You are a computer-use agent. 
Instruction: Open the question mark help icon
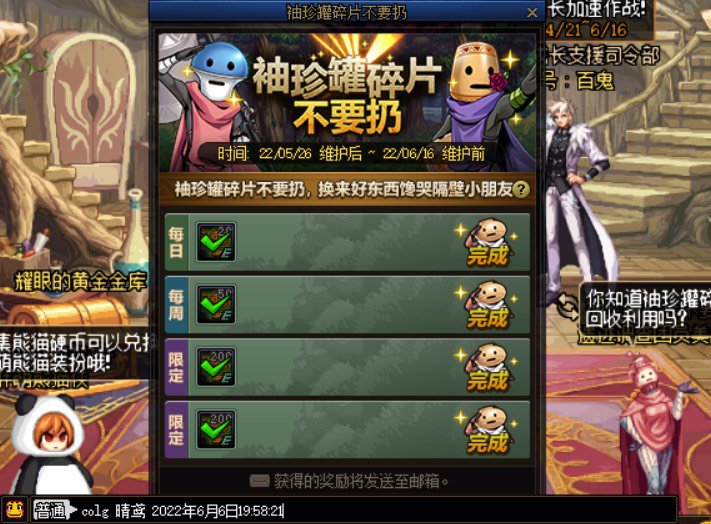coord(521,189)
